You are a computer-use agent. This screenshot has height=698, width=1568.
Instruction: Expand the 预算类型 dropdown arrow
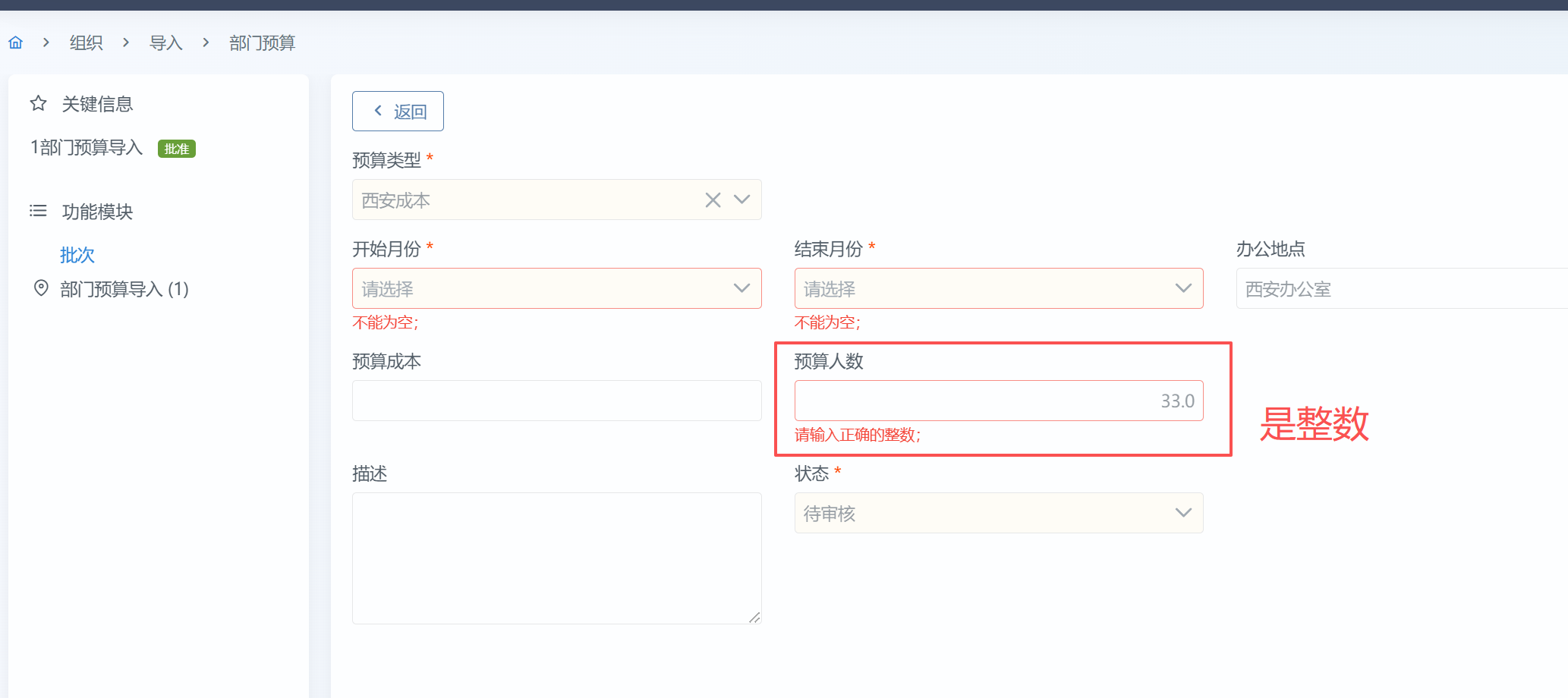[741, 200]
